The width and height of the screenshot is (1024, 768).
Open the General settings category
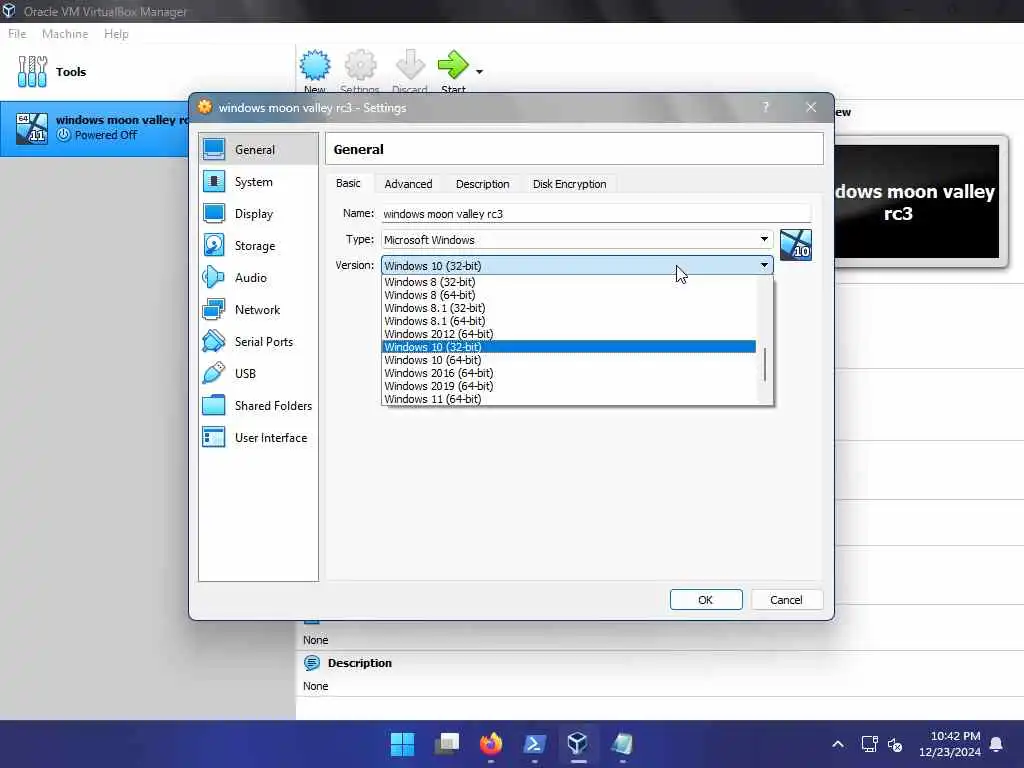(x=258, y=150)
